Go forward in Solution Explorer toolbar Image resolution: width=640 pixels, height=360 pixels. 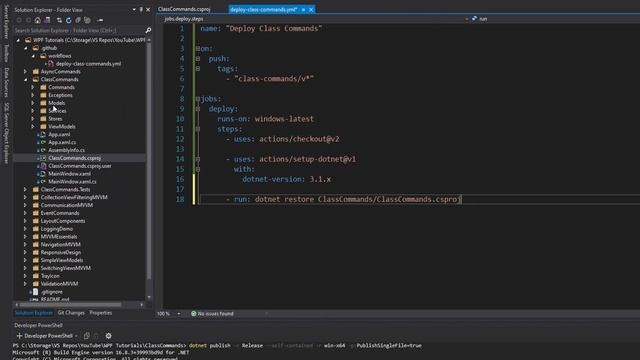click(28, 20)
